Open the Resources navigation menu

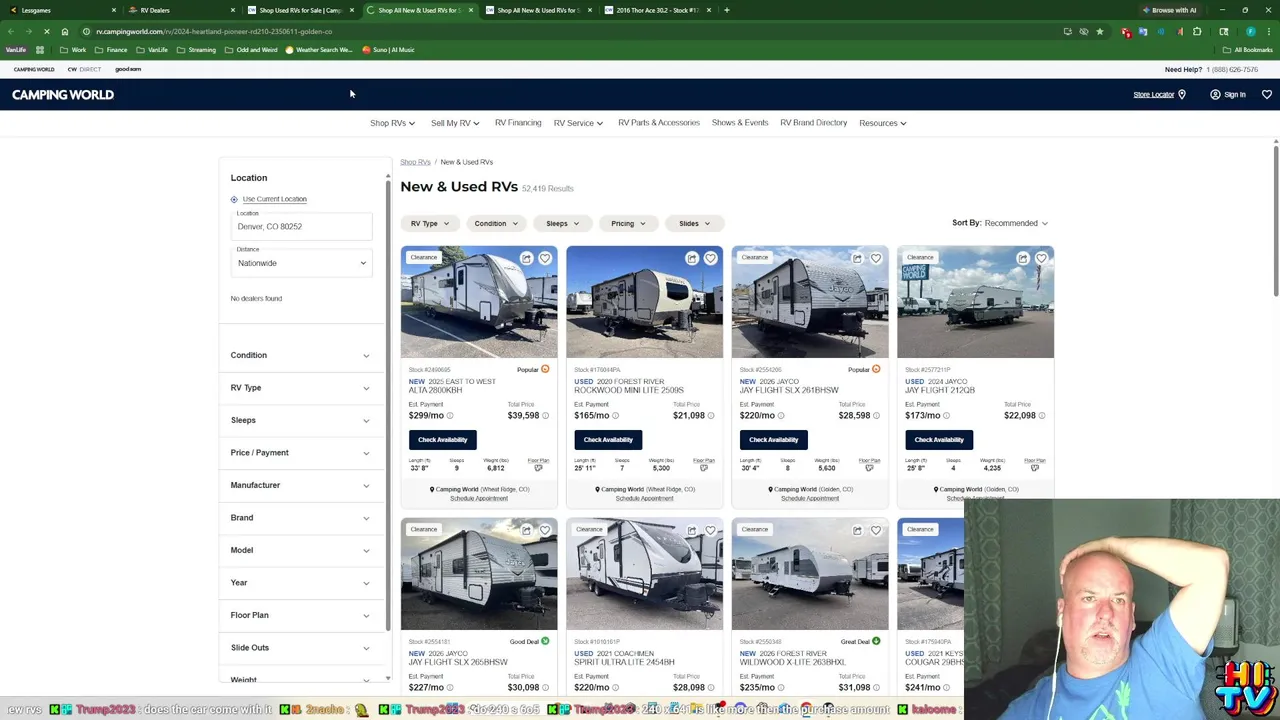883,123
